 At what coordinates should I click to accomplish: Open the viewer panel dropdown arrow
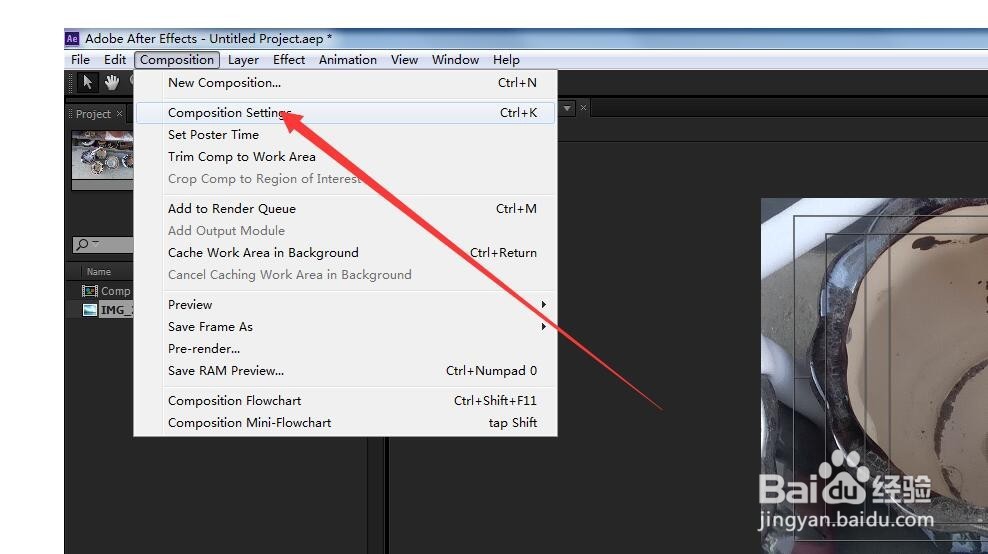tap(567, 108)
